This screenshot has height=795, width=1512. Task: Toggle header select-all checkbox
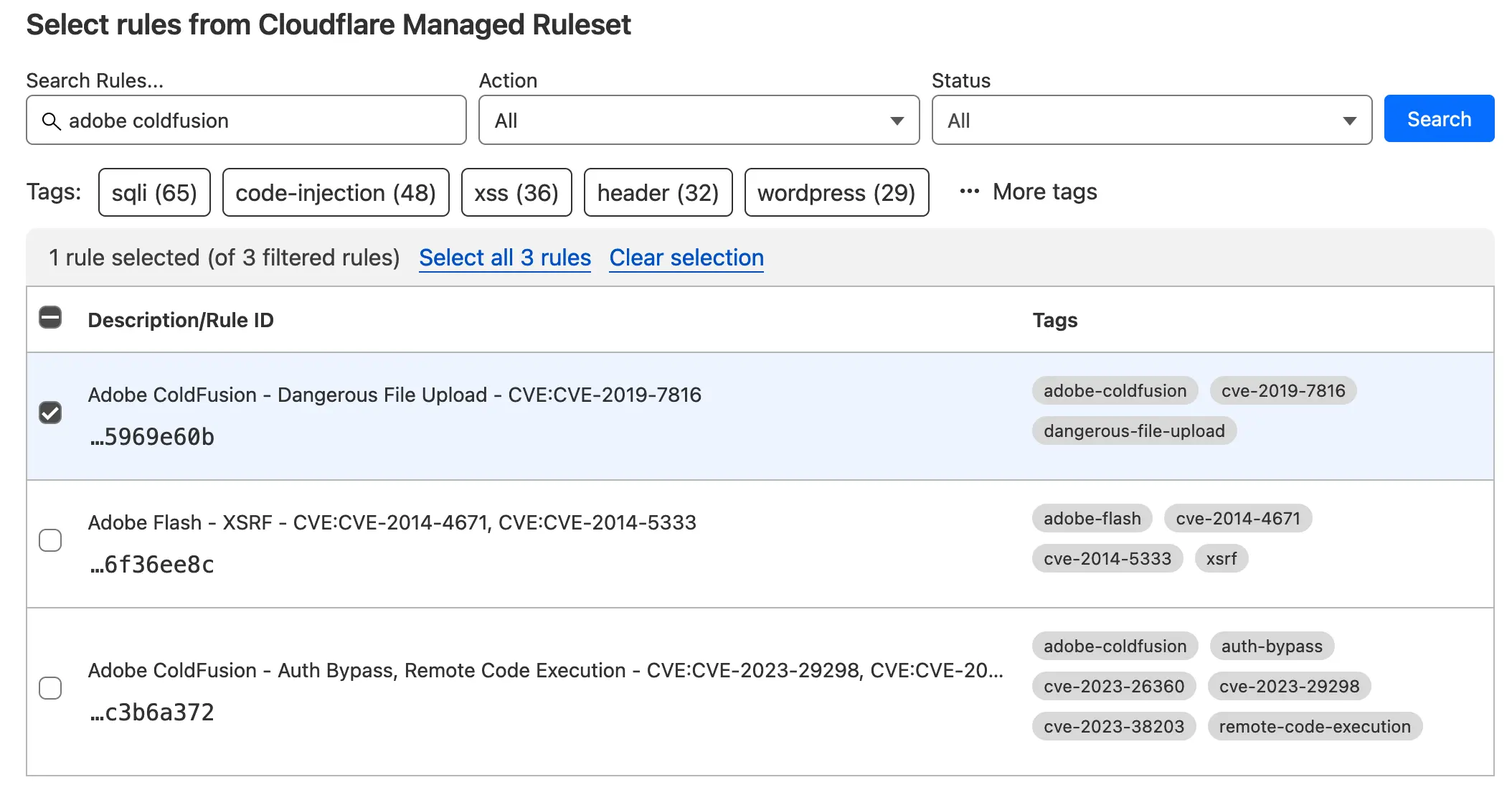coord(50,317)
